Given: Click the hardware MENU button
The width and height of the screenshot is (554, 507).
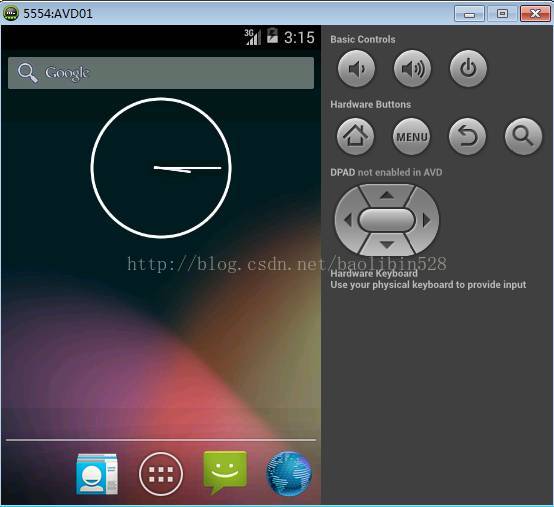Looking at the screenshot, I should tap(412, 136).
